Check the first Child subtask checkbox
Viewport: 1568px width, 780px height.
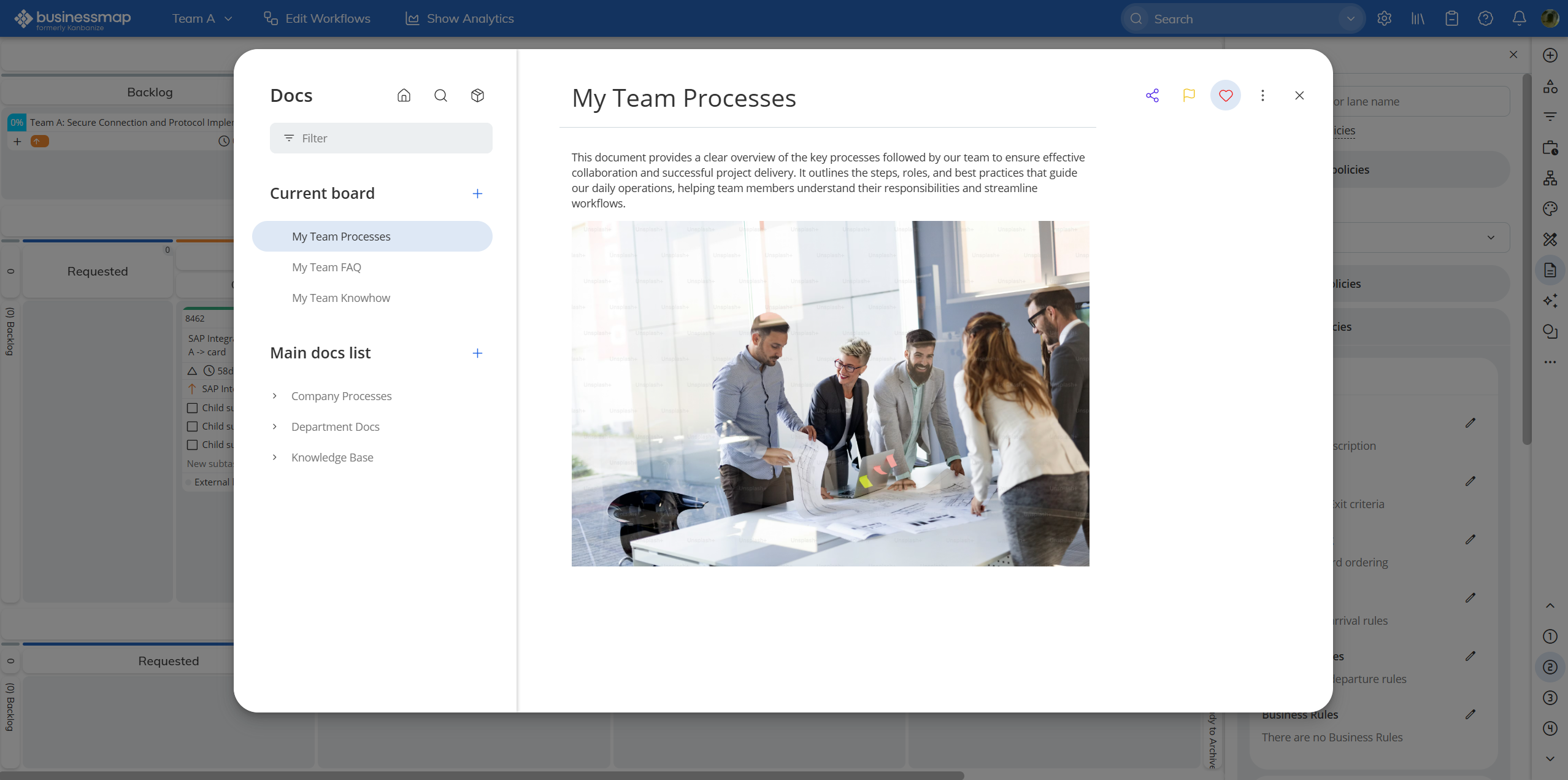point(191,407)
